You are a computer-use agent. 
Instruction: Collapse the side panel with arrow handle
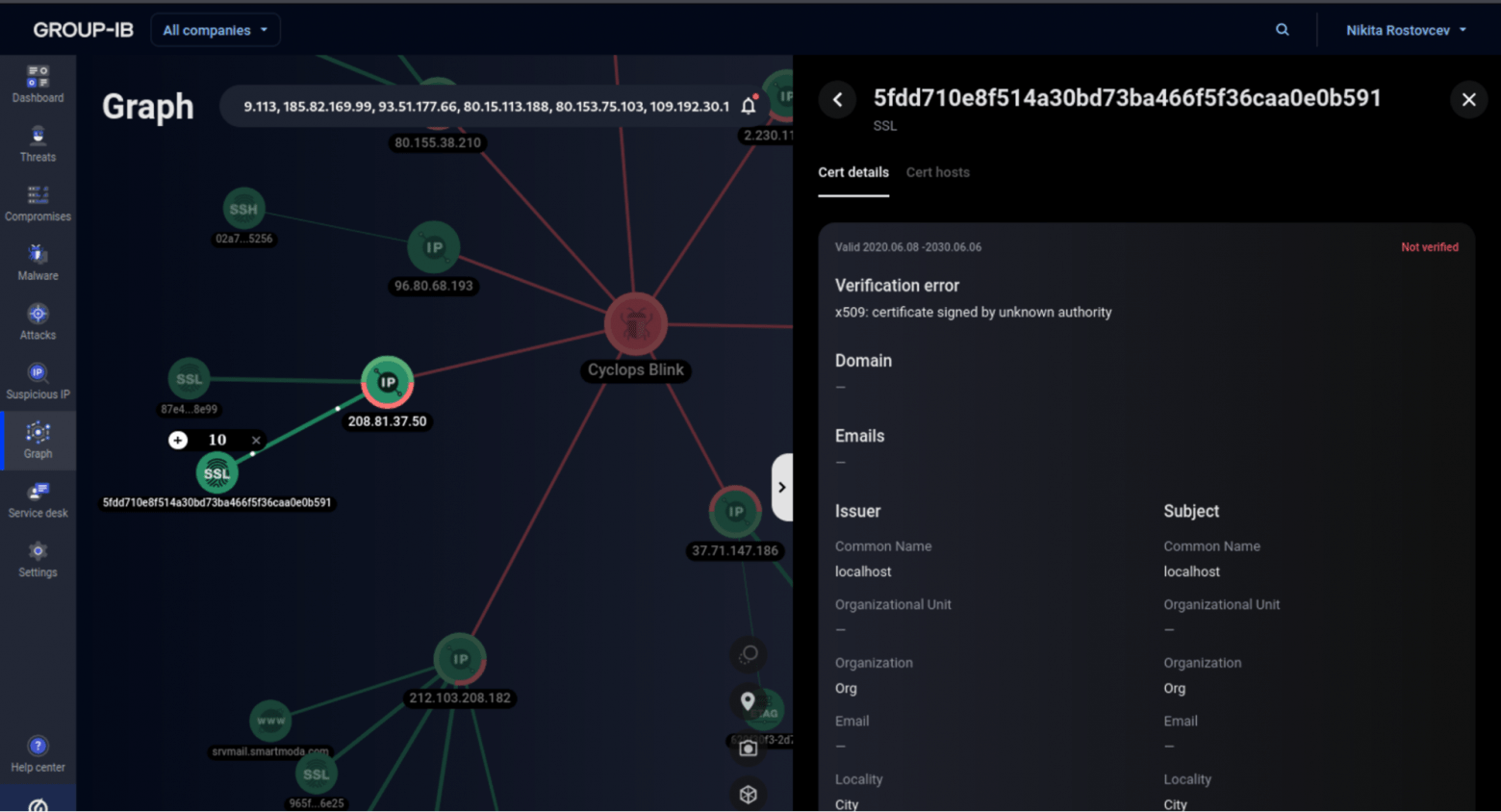(x=782, y=487)
